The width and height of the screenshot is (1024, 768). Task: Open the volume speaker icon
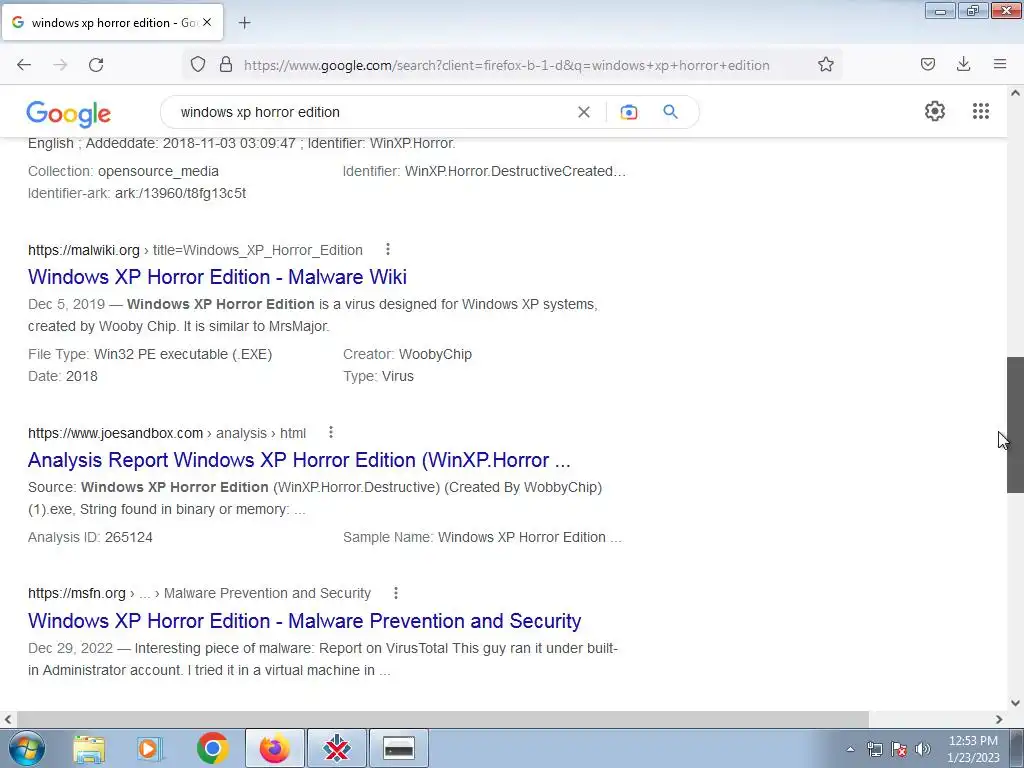click(923, 749)
